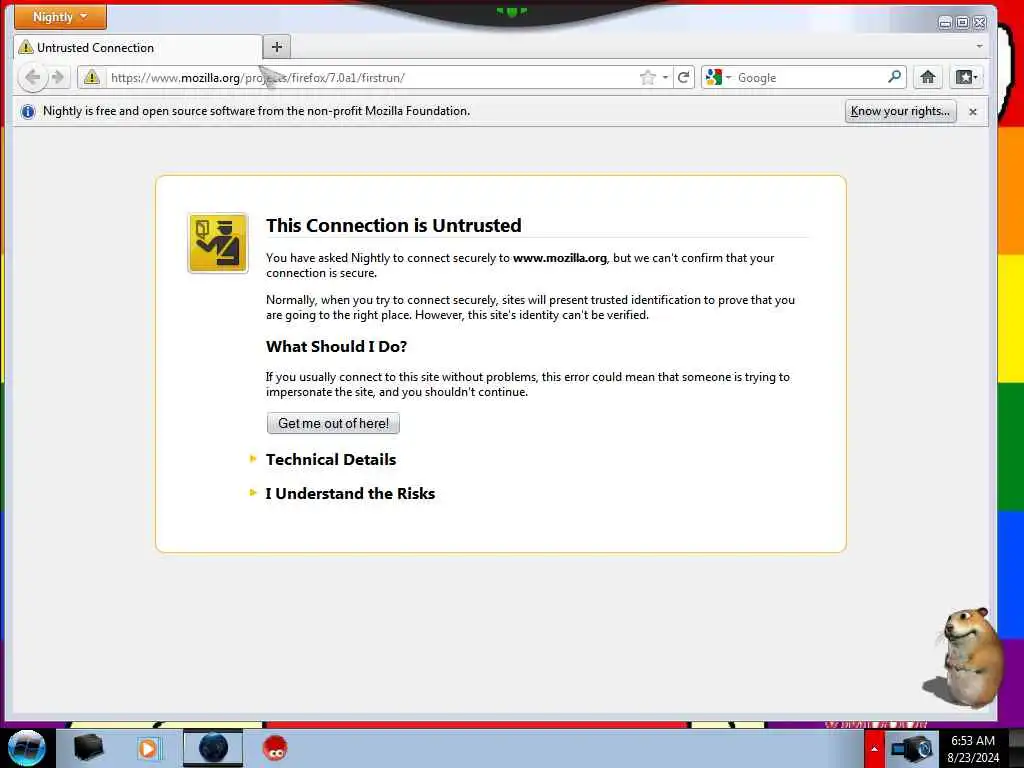Go to the home page icon
Image resolution: width=1024 pixels, height=768 pixels.
click(928, 78)
